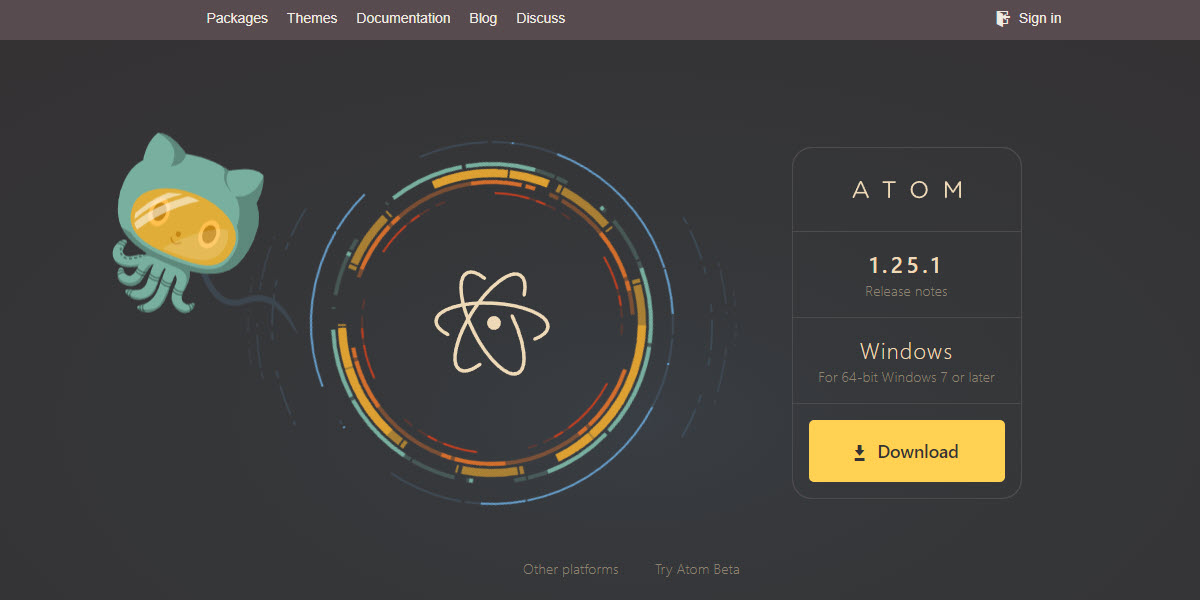Image resolution: width=1200 pixels, height=600 pixels.
Task: Sign in to Atom
Action: point(1040,18)
